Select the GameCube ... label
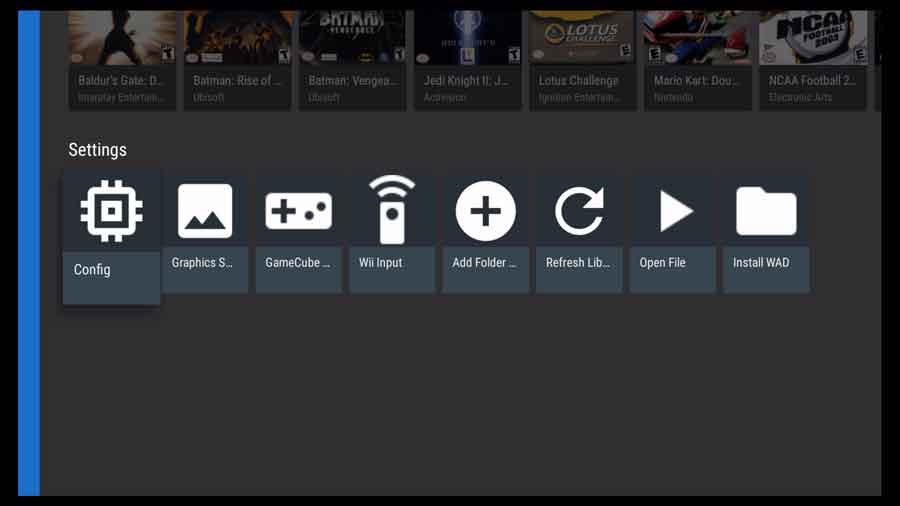The image size is (900, 506). pos(297,263)
